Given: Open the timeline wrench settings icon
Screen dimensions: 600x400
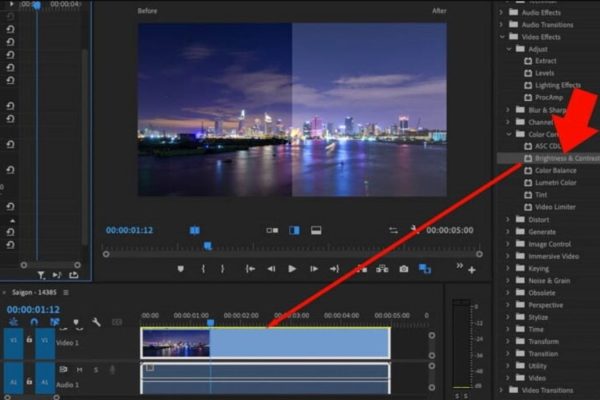Looking at the screenshot, I should (x=96, y=322).
